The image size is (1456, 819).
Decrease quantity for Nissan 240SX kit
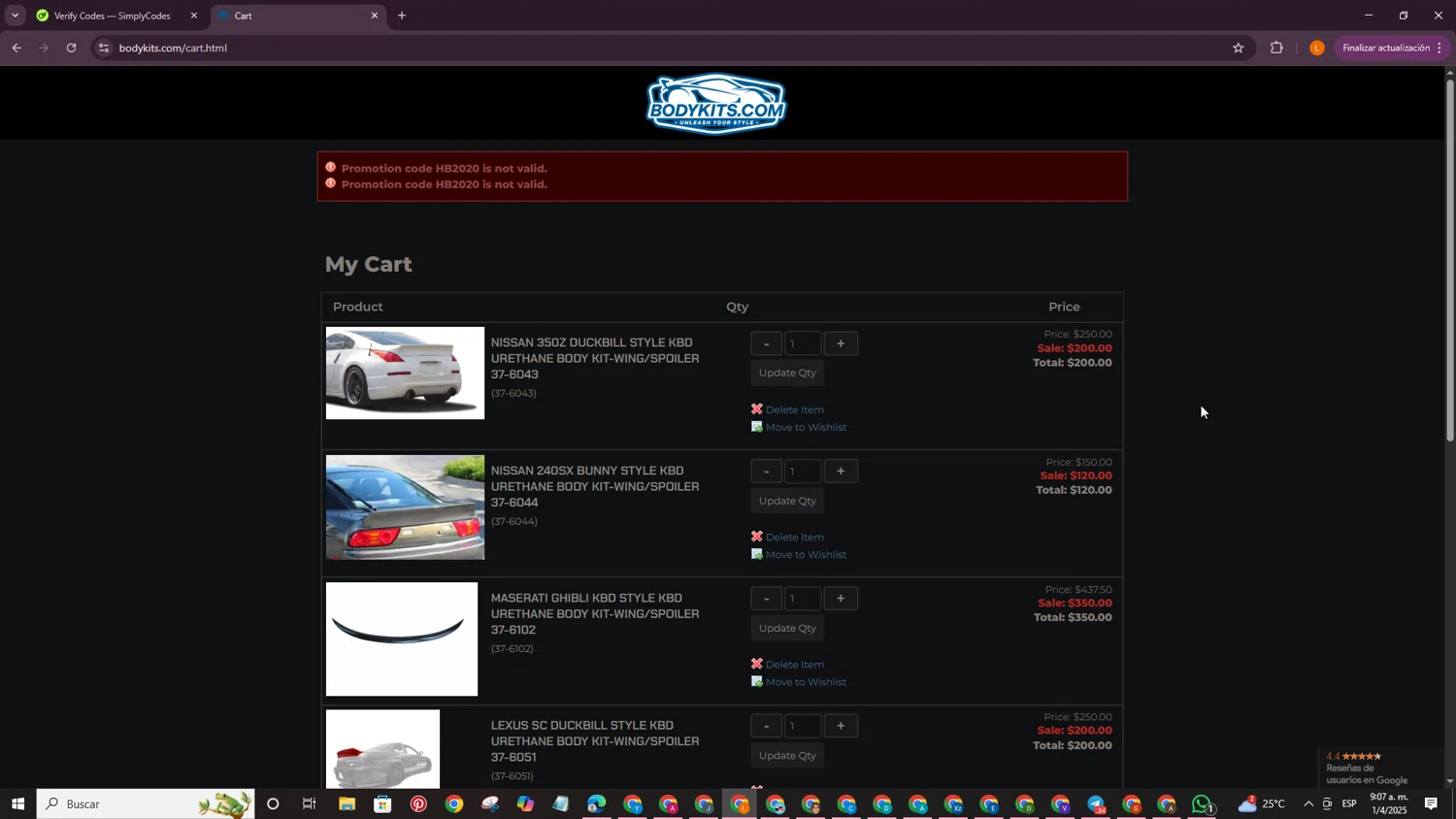coord(766,472)
